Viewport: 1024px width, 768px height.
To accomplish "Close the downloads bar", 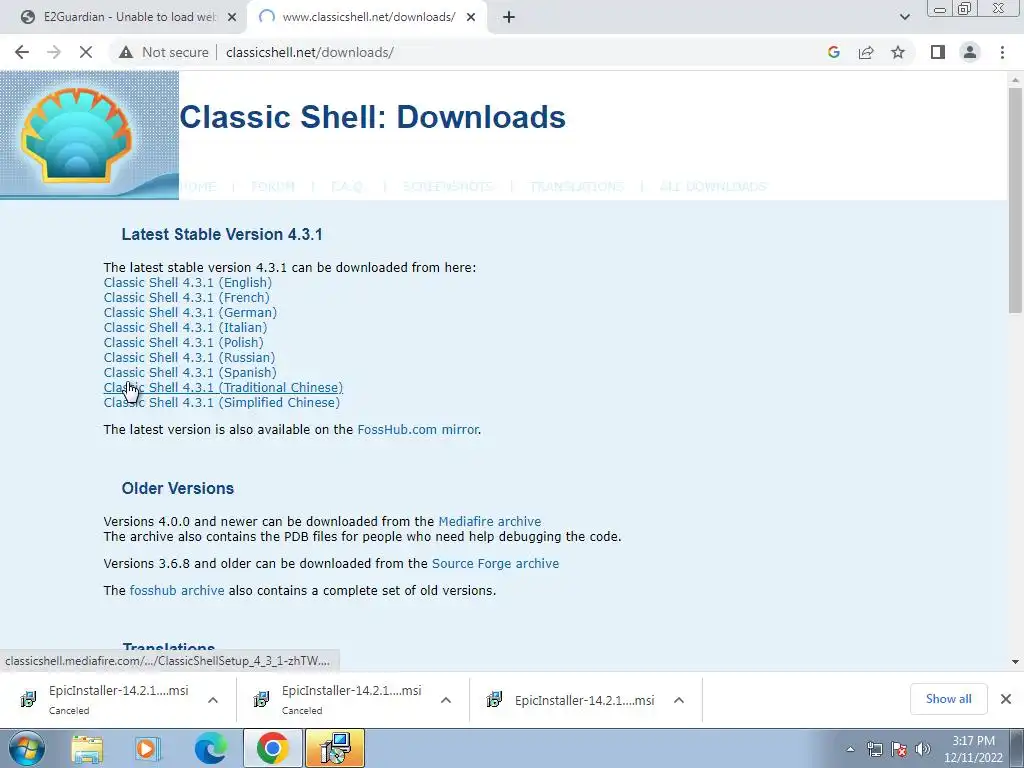I will [1006, 699].
